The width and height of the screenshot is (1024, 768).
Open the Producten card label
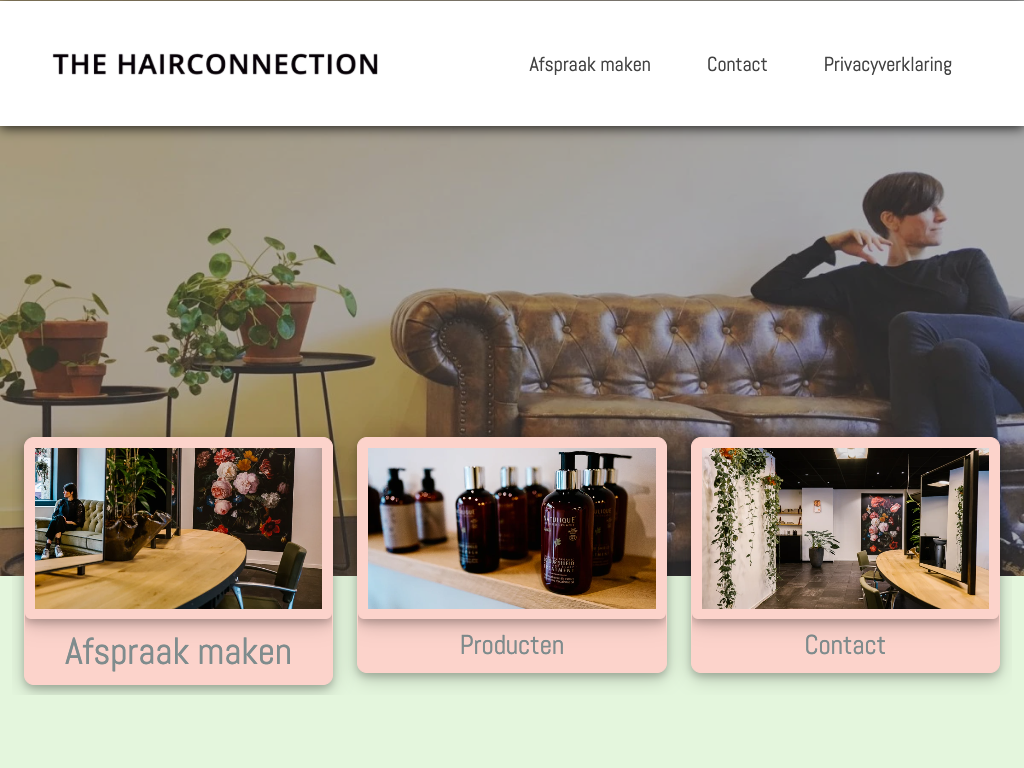(512, 645)
